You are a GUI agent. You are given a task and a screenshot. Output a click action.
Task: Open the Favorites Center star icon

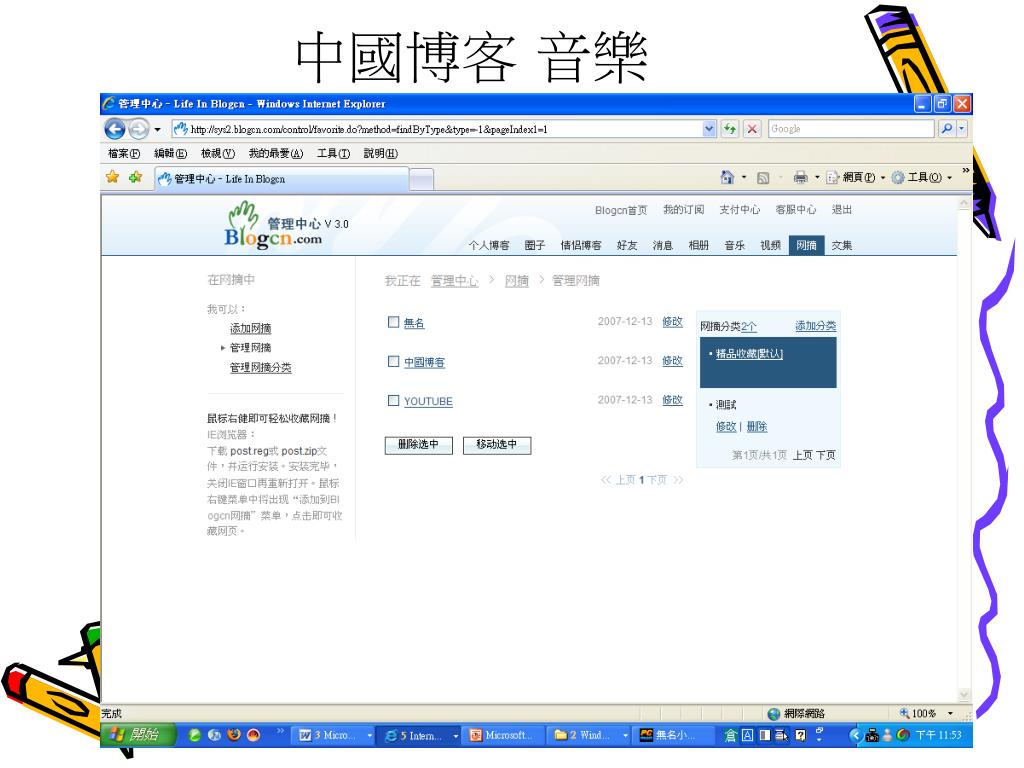coord(112,177)
